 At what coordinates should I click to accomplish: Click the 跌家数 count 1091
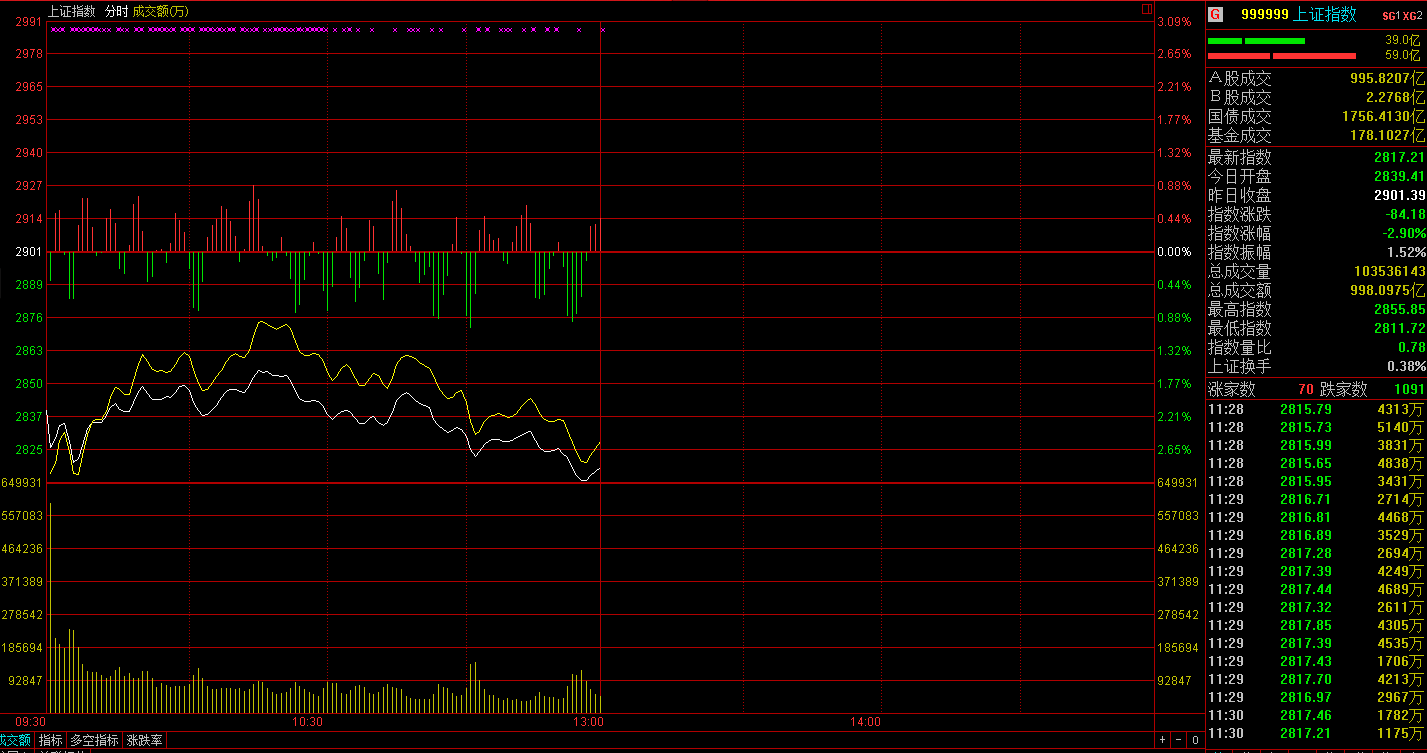click(1409, 389)
